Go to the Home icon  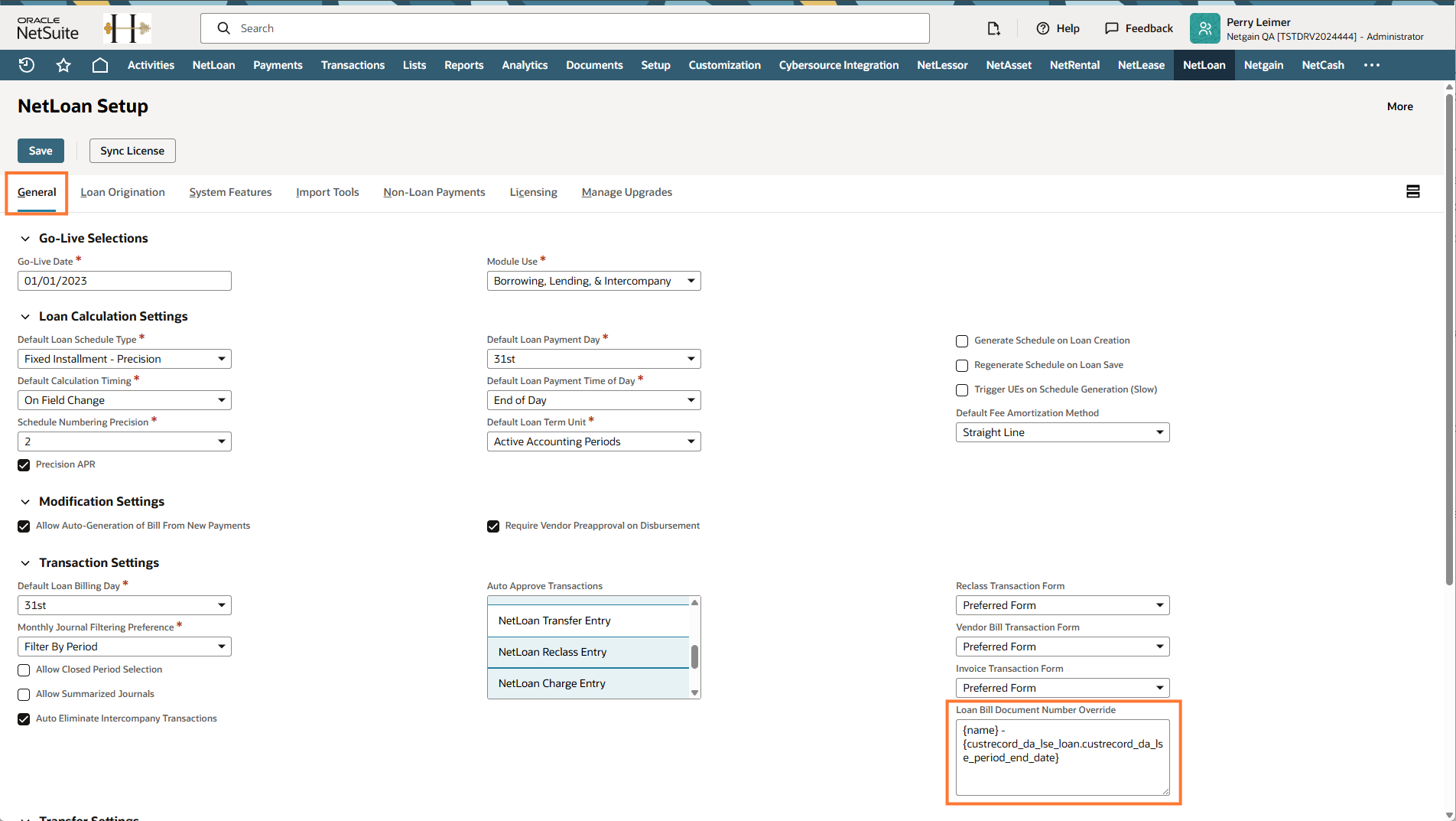[100, 65]
